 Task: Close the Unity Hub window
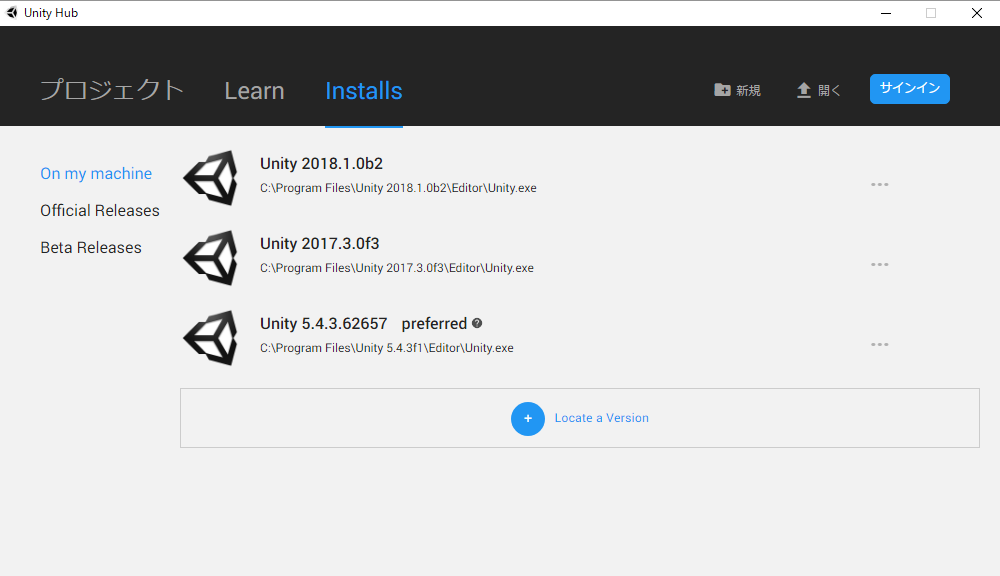[x=976, y=13]
